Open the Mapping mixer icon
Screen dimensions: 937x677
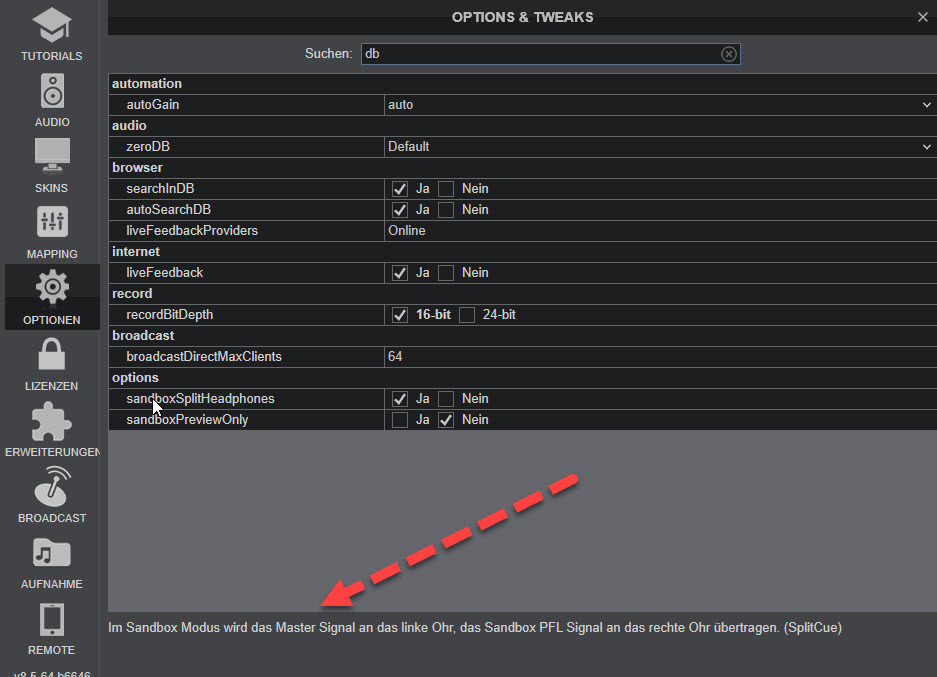[x=52, y=222]
